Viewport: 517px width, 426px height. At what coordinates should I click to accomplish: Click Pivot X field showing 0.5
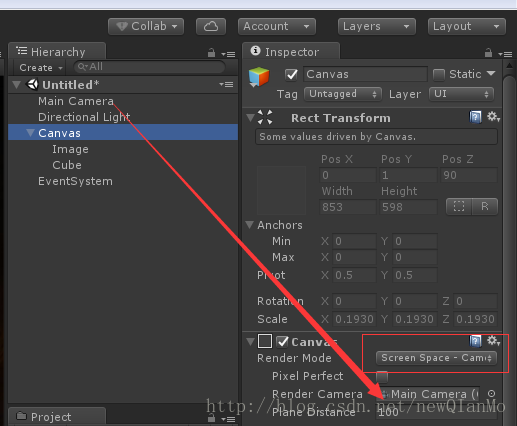tap(354, 275)
